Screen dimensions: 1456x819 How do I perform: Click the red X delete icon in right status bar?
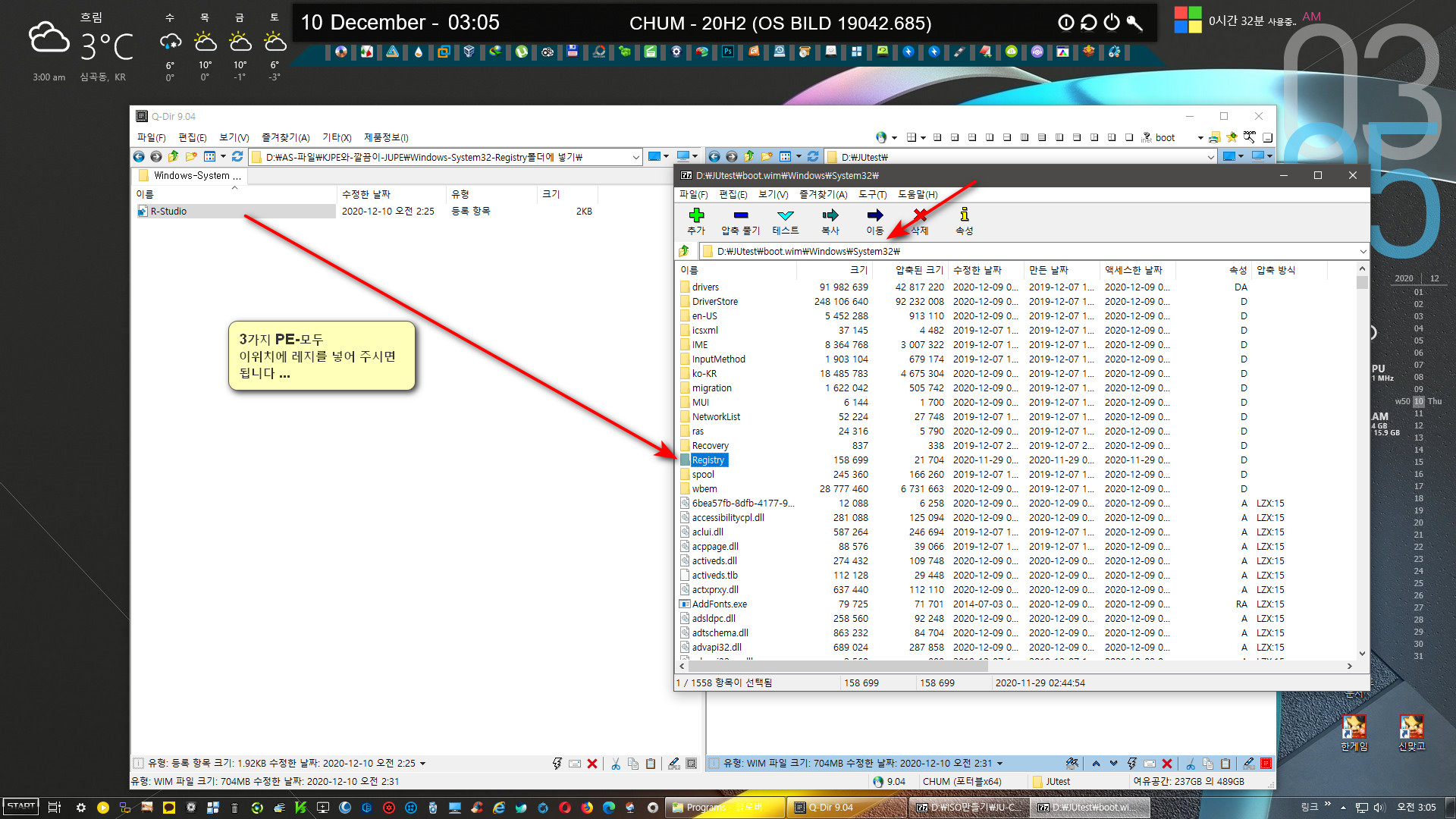click(1167, 764)
